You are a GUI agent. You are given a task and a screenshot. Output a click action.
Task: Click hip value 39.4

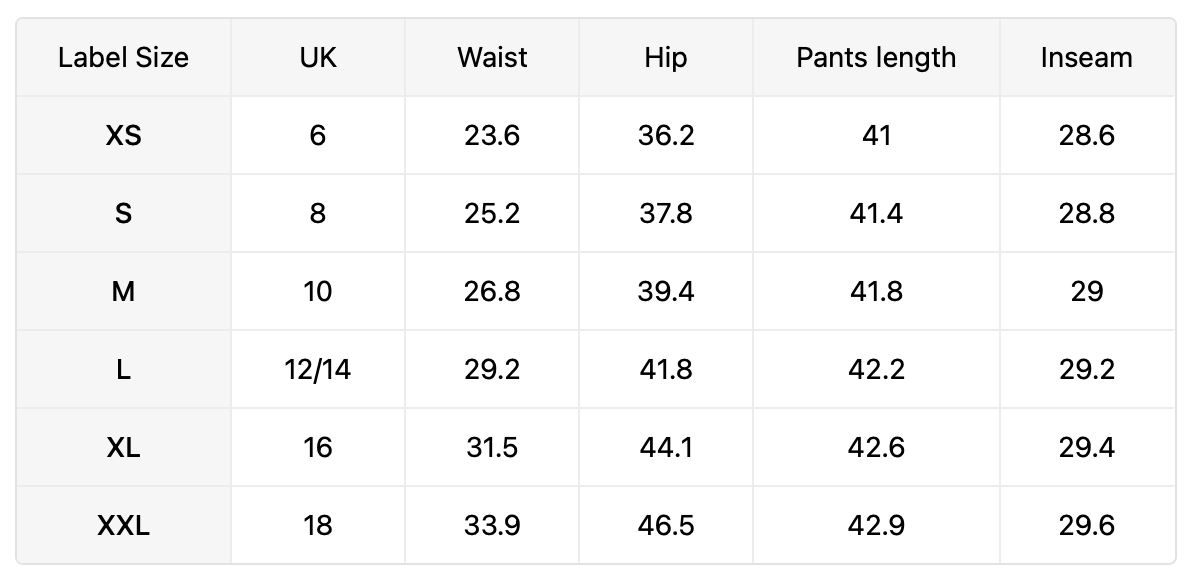pos(666,291)
